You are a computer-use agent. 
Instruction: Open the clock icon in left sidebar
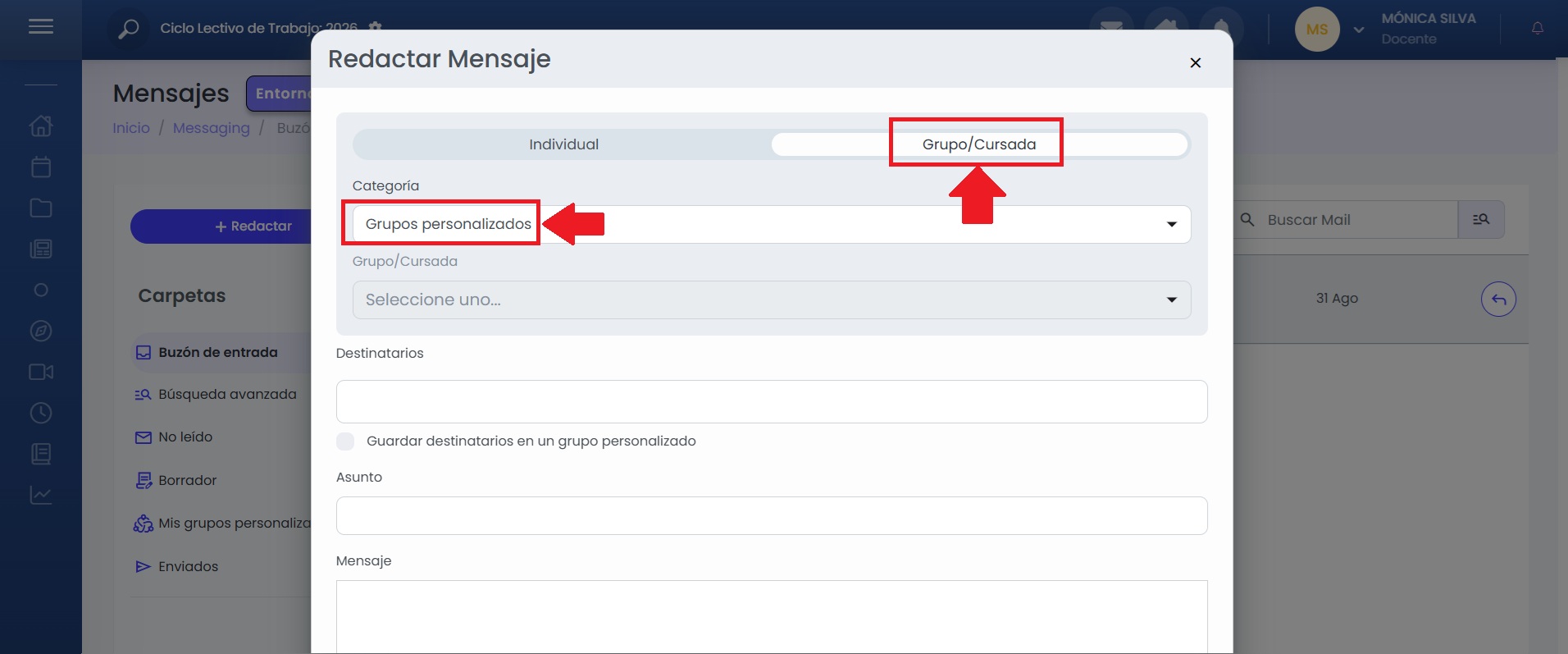click(x=41, y=413)
